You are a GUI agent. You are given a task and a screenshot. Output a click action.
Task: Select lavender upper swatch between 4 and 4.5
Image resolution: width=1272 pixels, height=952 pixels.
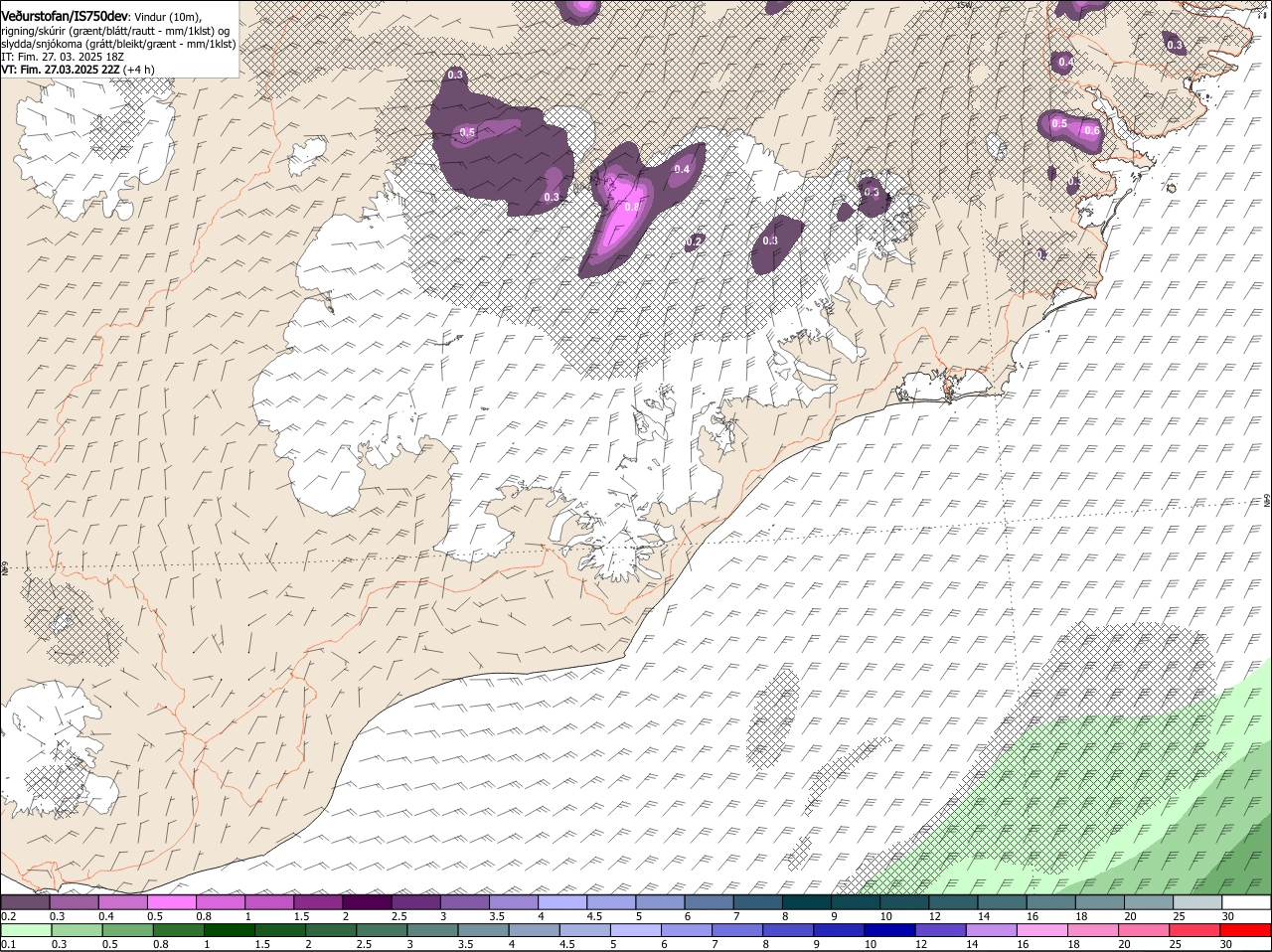(x=562, y=902)
